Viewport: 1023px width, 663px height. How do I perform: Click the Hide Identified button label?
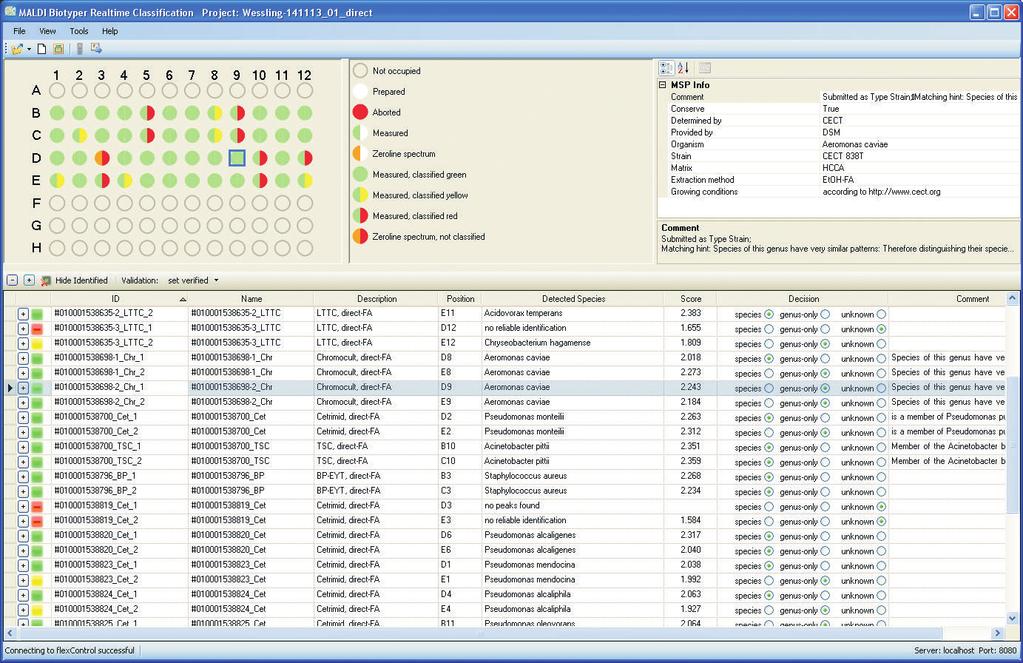[x=81, y=281]
